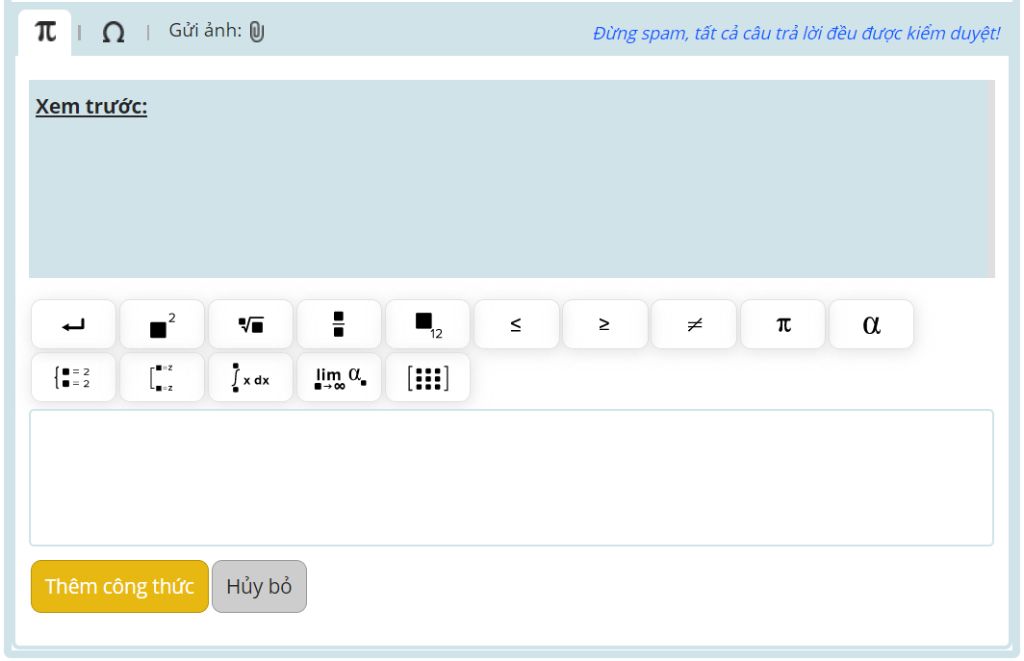1024x661 pixels.
Task: Insert the greater-than-or-equal sign
Action: coord(605,324)
